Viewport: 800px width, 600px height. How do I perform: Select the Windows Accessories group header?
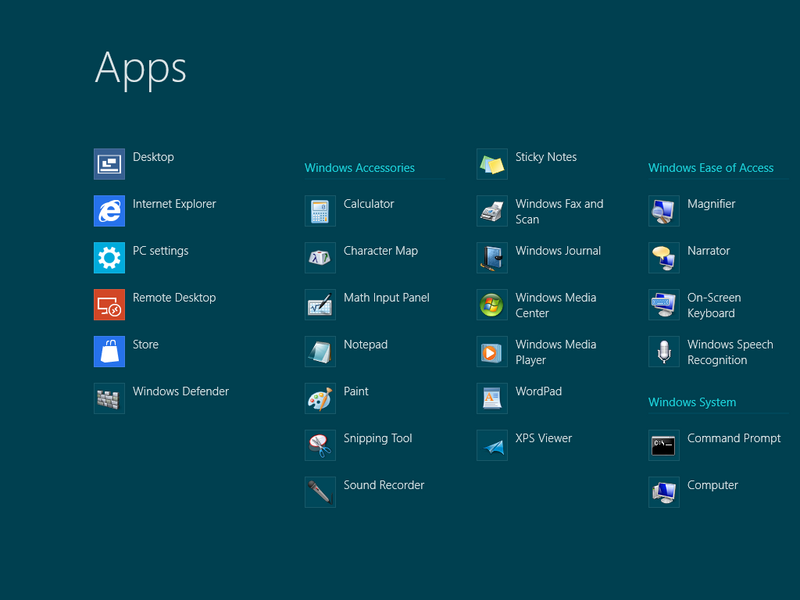pos(359,168)
